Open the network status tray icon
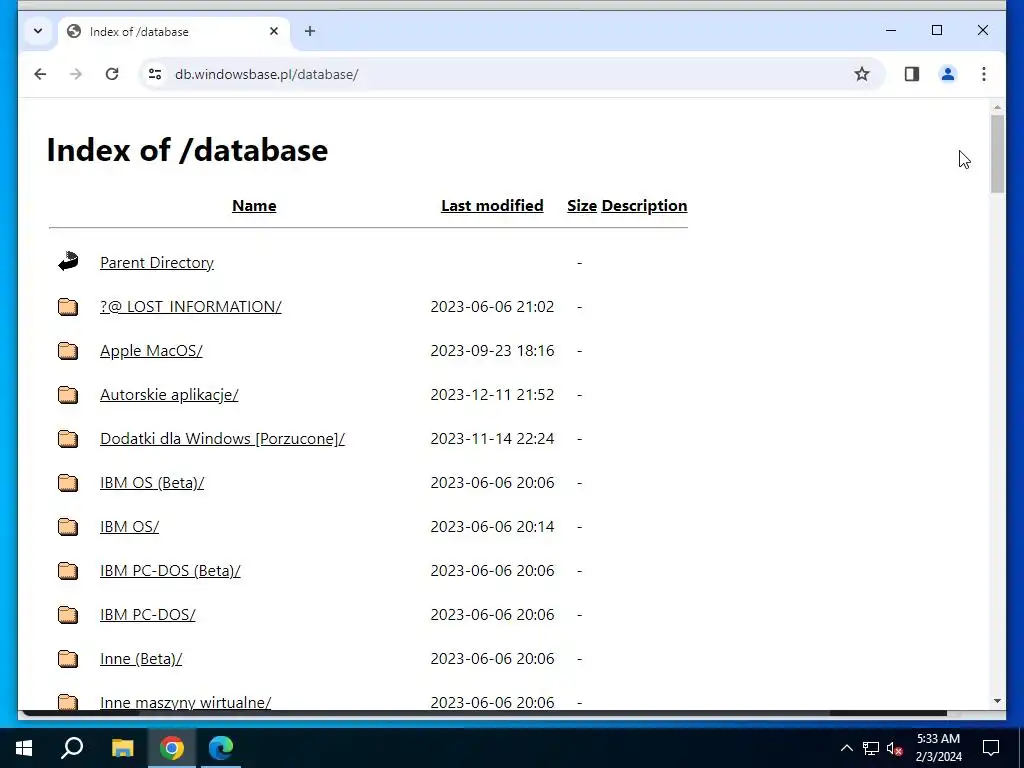 871,748
